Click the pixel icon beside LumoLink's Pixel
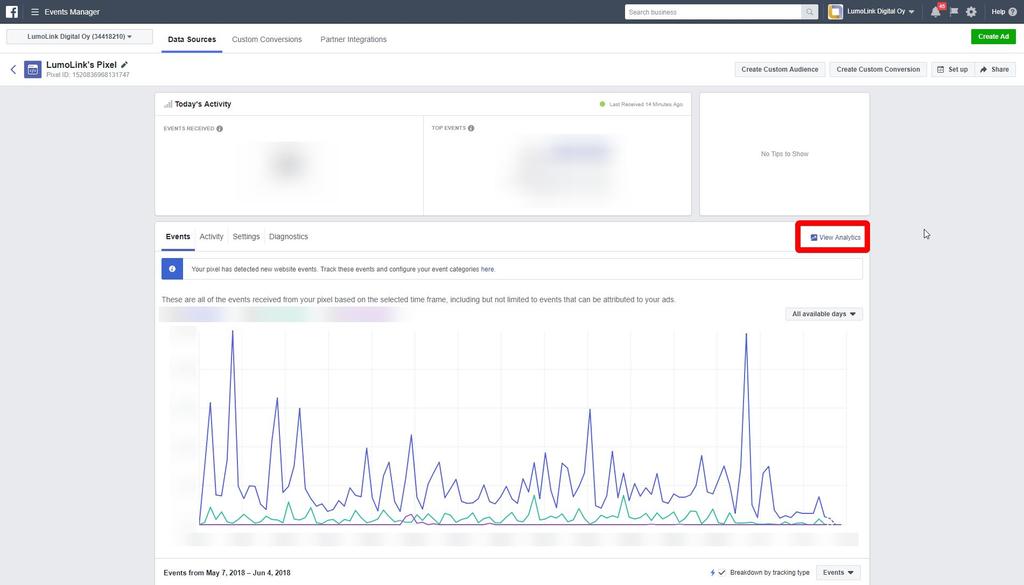 click(33, 69)
